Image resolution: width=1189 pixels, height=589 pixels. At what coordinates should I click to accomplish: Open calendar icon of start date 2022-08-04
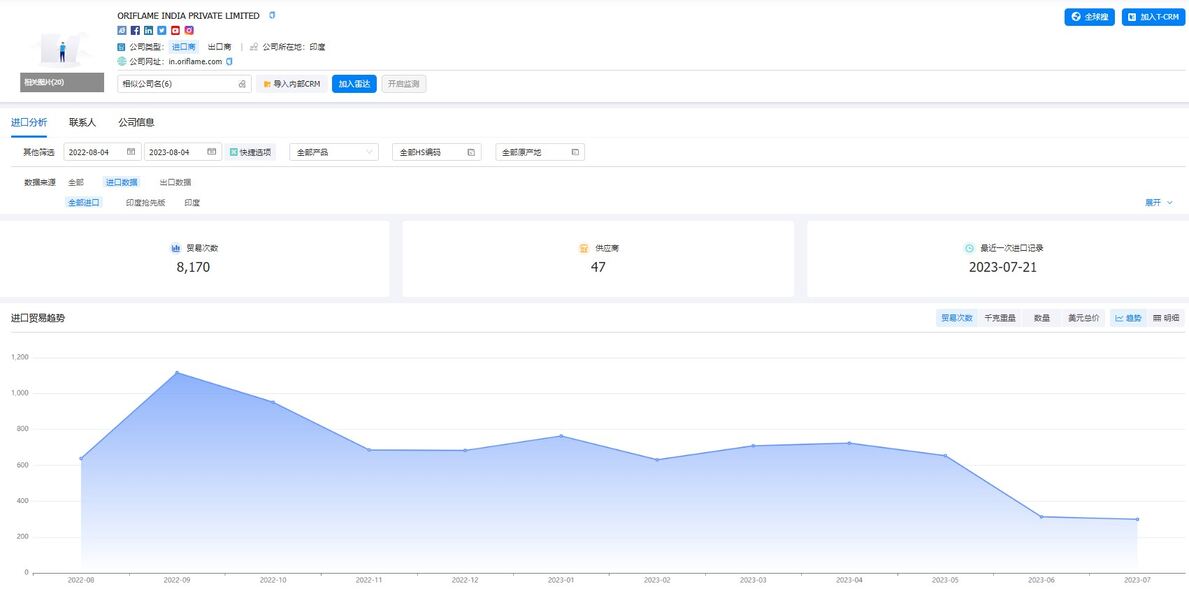130,152
